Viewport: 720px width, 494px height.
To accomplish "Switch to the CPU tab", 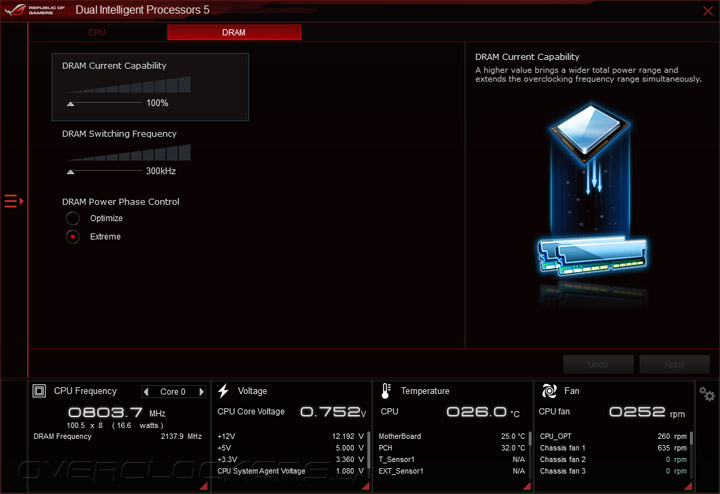I will 97,32.
